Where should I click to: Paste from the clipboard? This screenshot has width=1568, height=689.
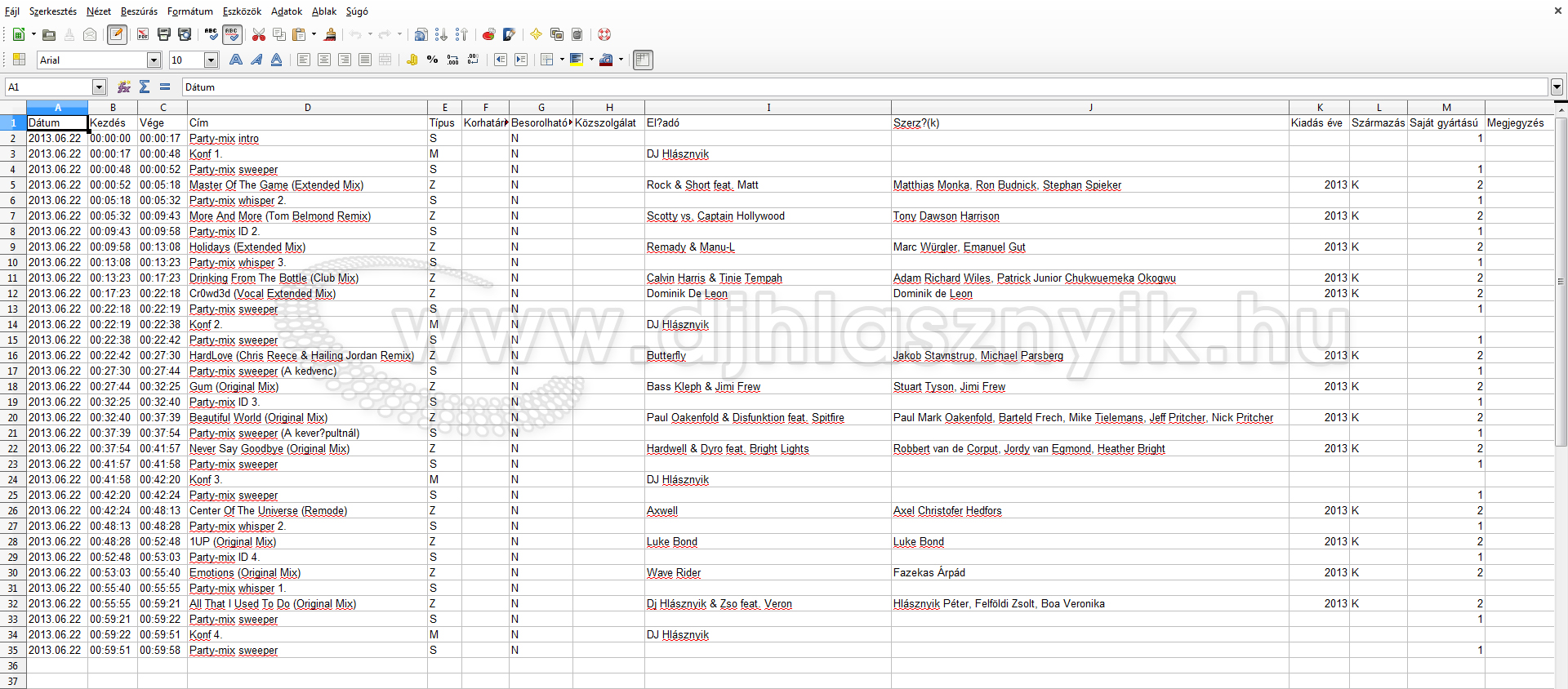coord(299,34)
